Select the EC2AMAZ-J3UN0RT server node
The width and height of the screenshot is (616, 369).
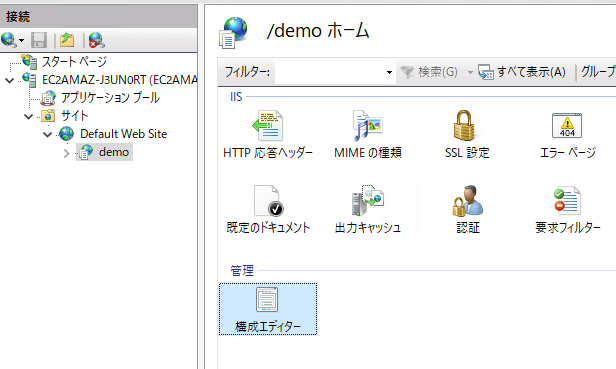pyautogui.click(x=119, y=80)
